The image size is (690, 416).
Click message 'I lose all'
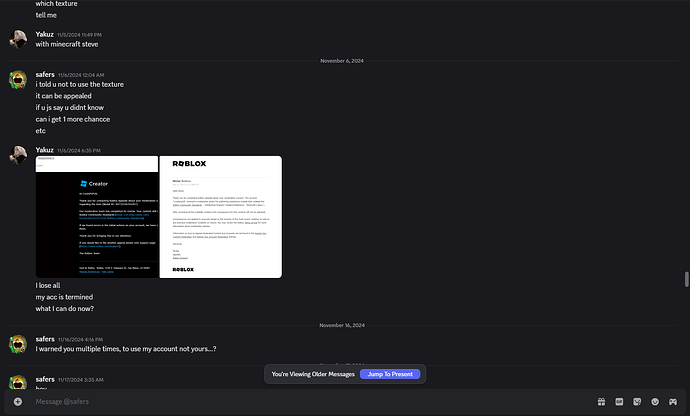pyautogui.click(x=48, y=285)
